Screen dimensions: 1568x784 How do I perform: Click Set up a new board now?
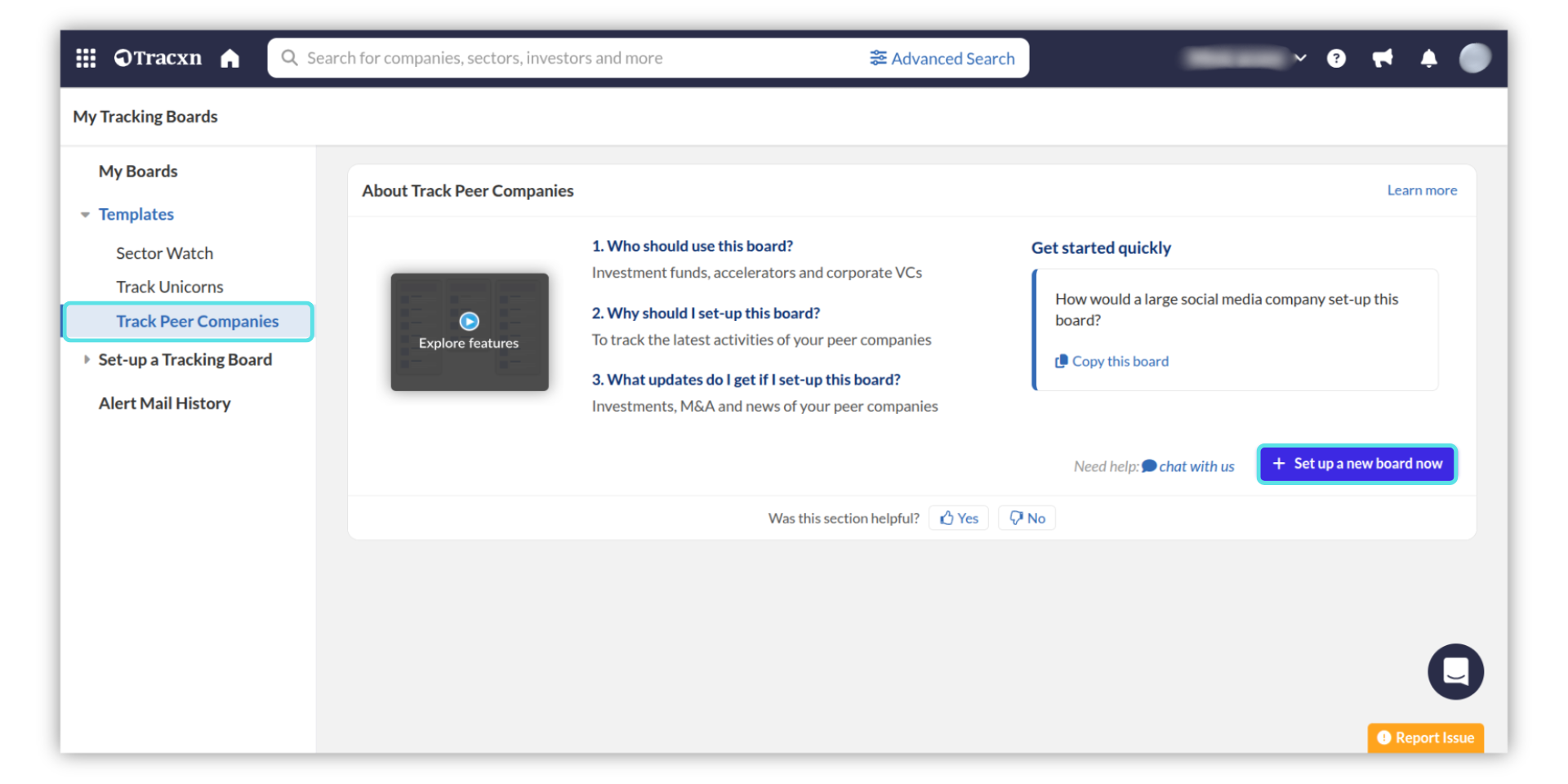point(1356,464)
